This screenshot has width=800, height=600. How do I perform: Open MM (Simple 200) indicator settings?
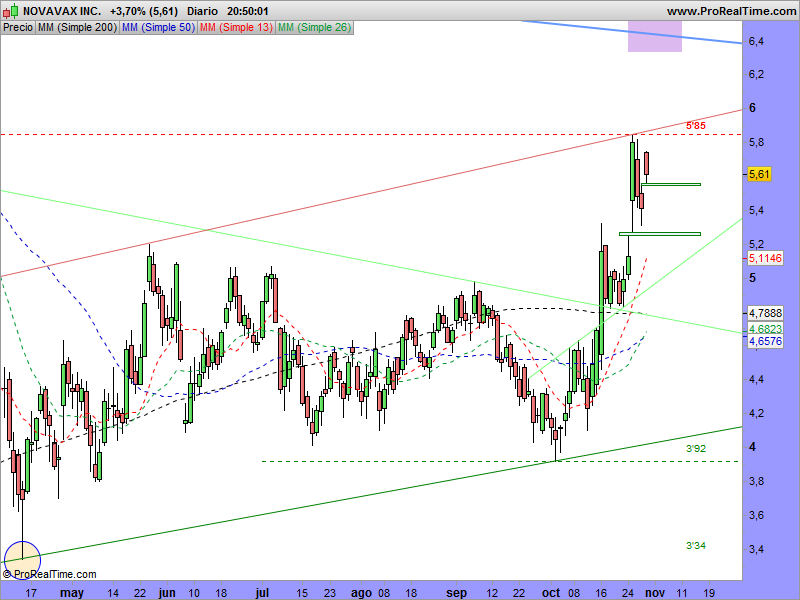click(x=78, y=28)
